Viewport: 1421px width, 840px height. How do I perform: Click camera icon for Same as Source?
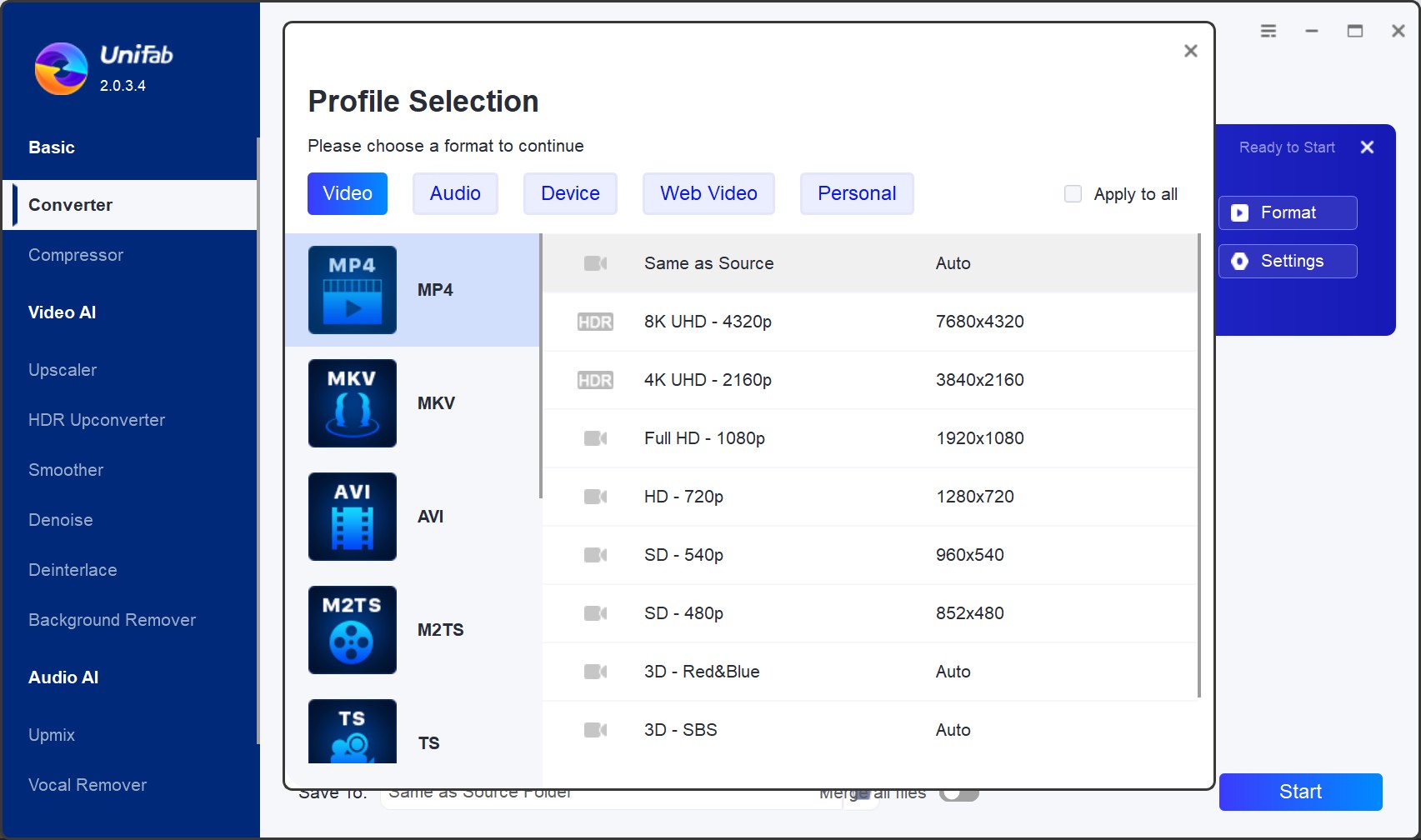595,263
